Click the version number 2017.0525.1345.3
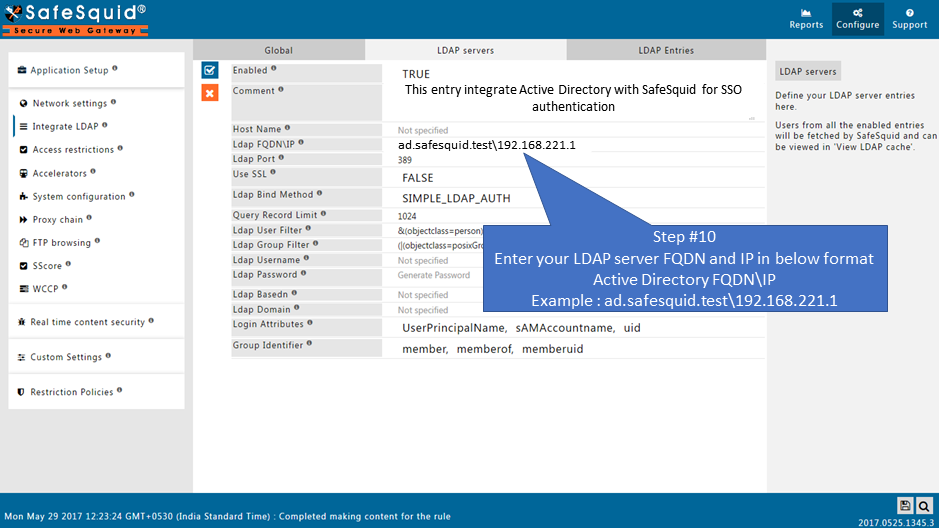 pyautogui.click(x=896, y=523)
